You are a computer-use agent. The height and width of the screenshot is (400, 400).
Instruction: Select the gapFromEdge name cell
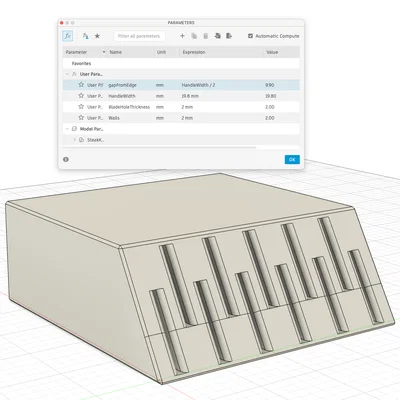123,85
